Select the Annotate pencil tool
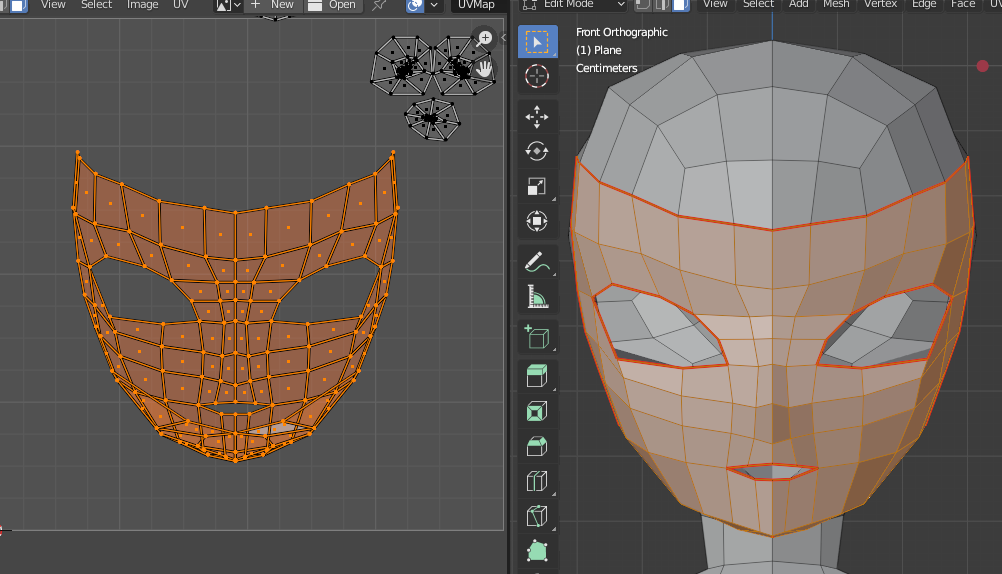 537,261
